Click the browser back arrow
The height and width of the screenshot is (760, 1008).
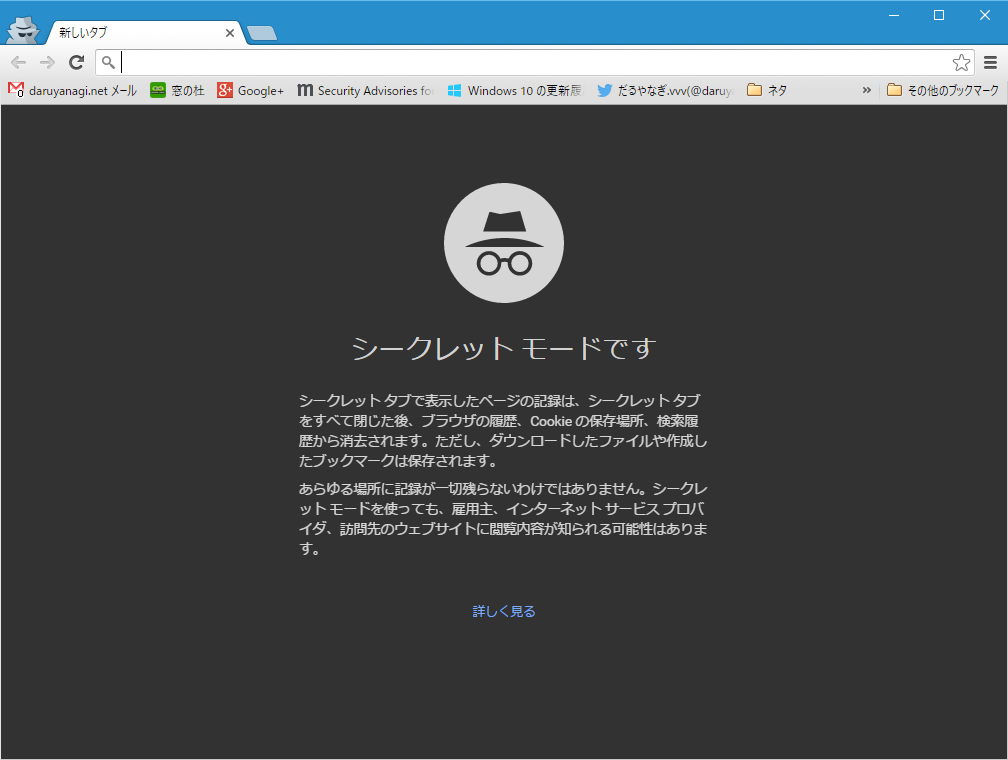(19, 62)
